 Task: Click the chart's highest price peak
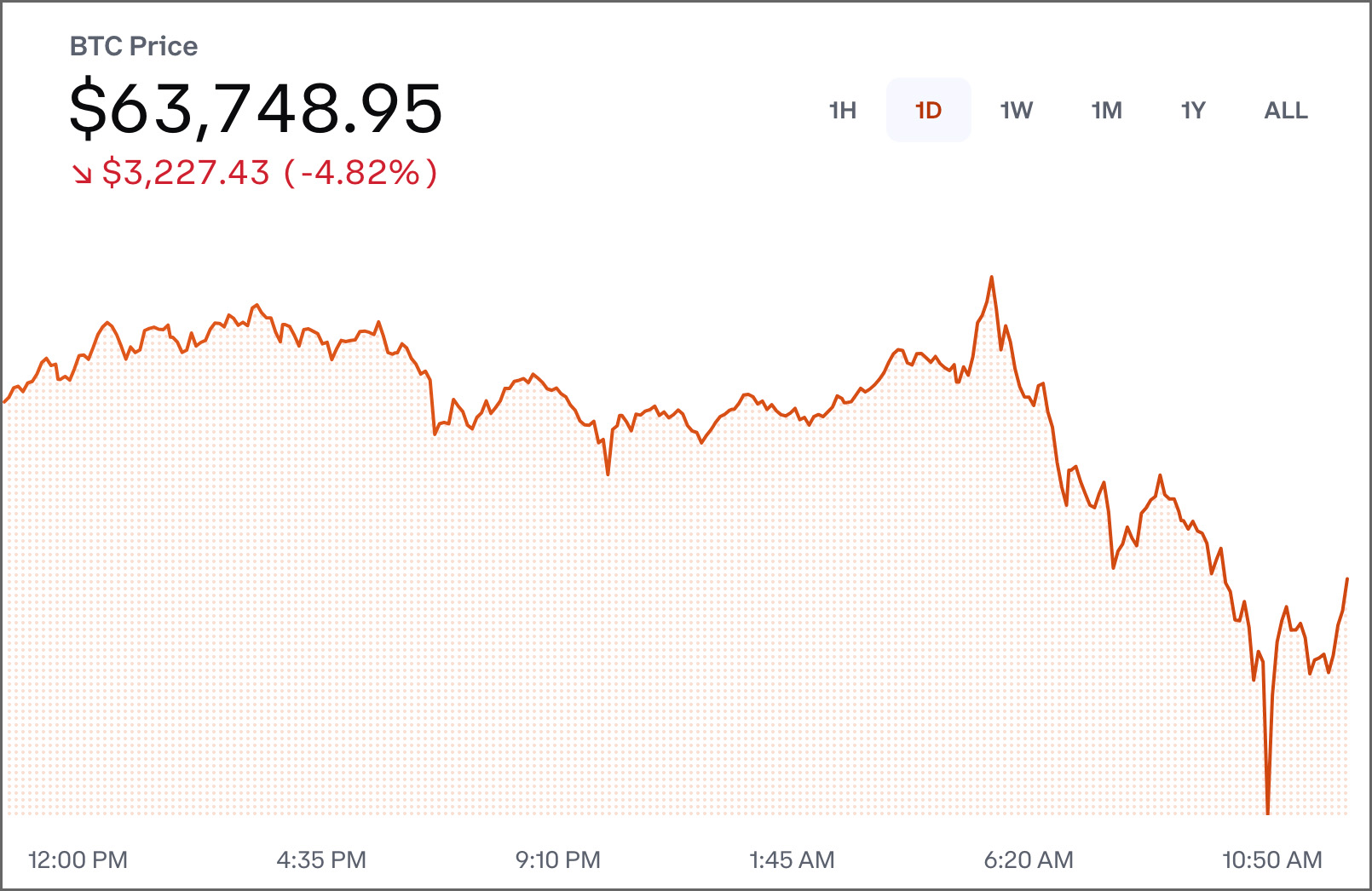(x=991, y=277)
